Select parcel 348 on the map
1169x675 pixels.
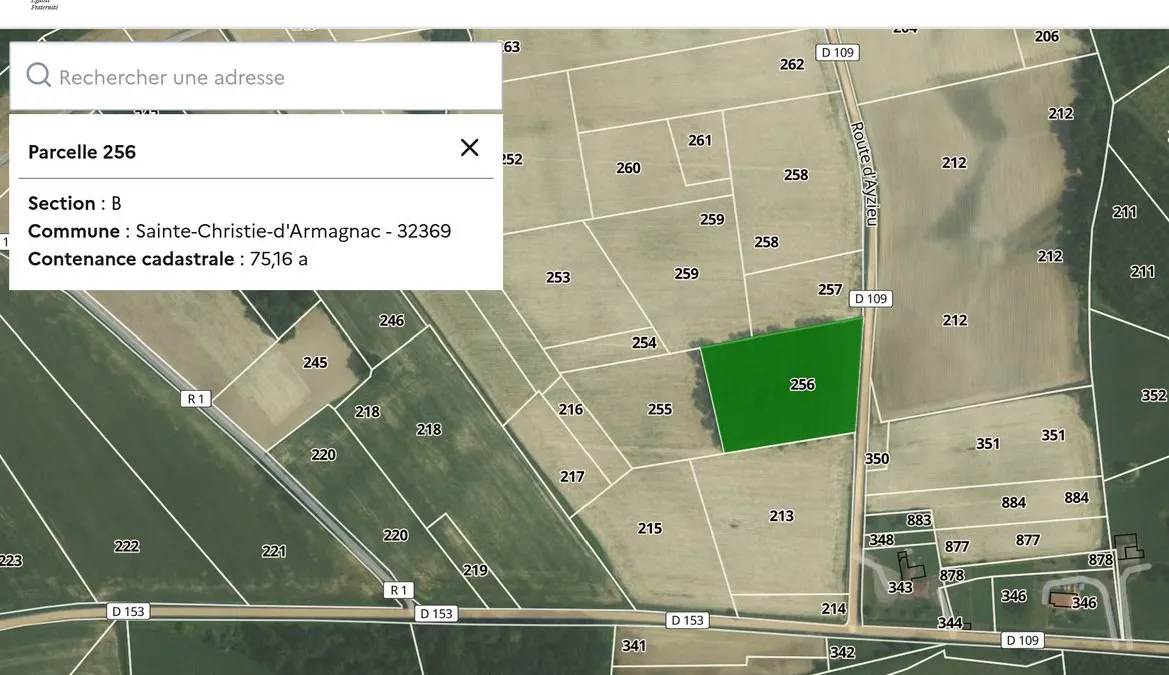pos(881,539)
